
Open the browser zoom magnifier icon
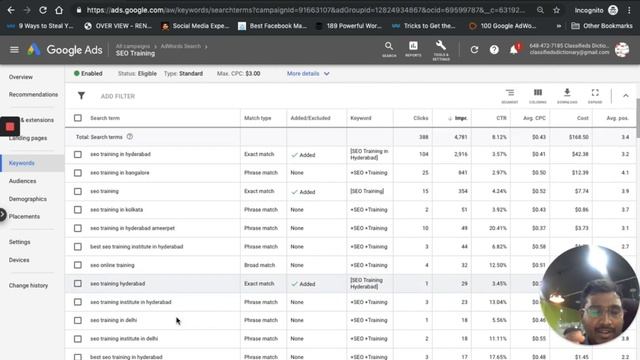point(540,10)
